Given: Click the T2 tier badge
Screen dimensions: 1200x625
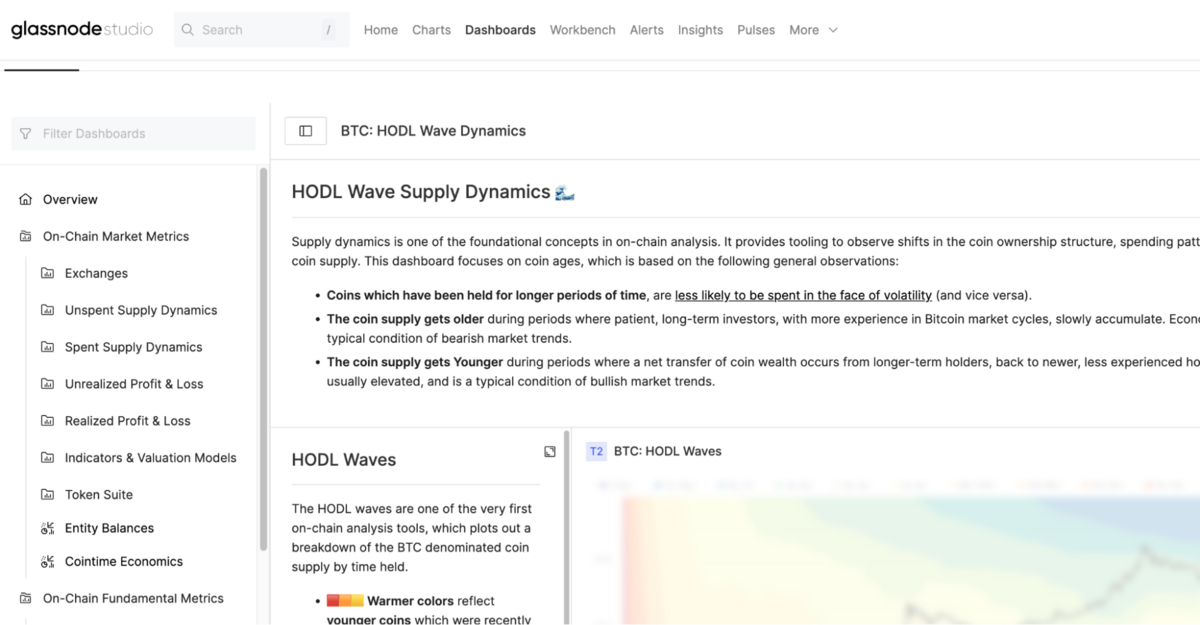Looking at the screenshot, I should point(596,452).
